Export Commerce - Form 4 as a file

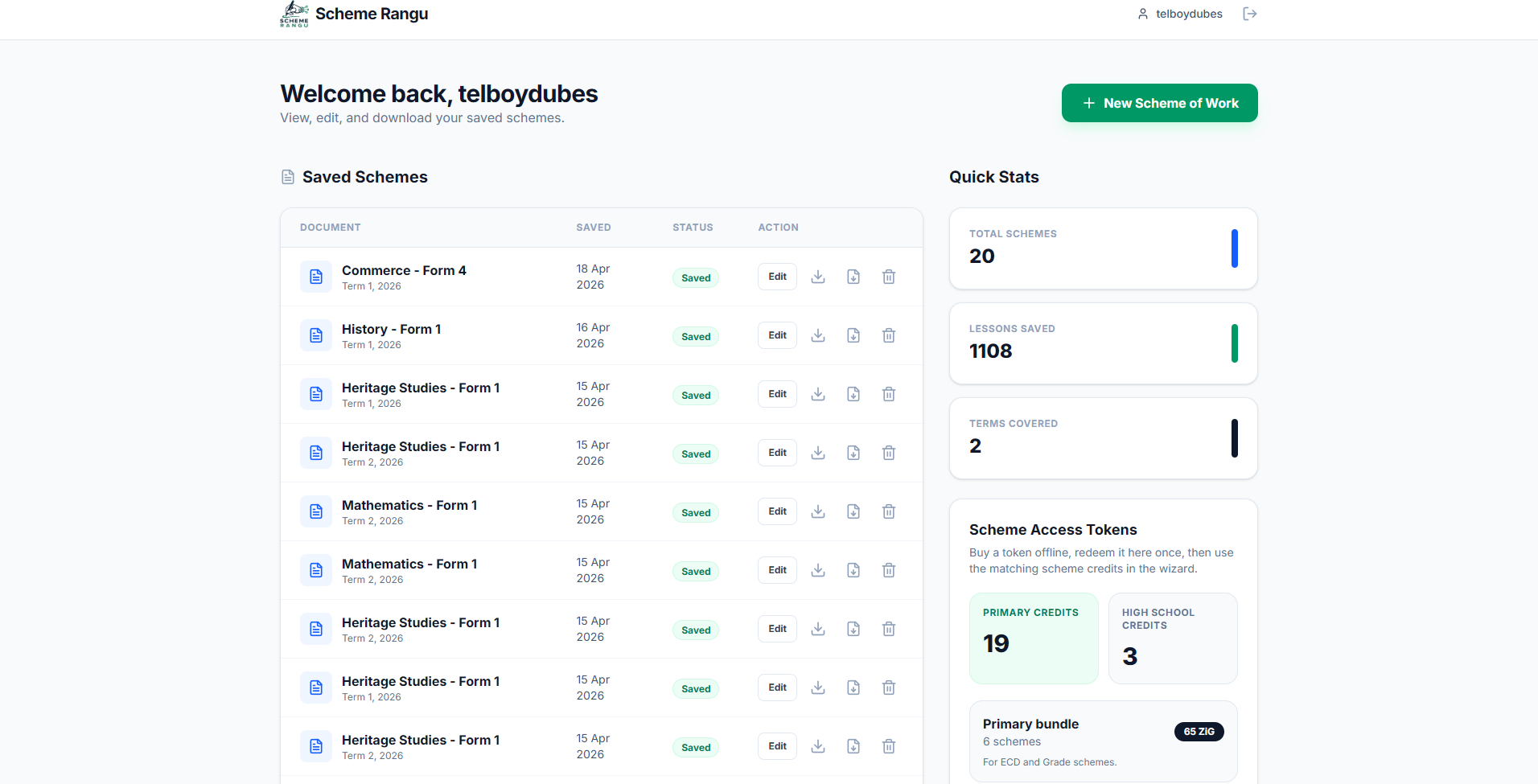click(853, 277)
